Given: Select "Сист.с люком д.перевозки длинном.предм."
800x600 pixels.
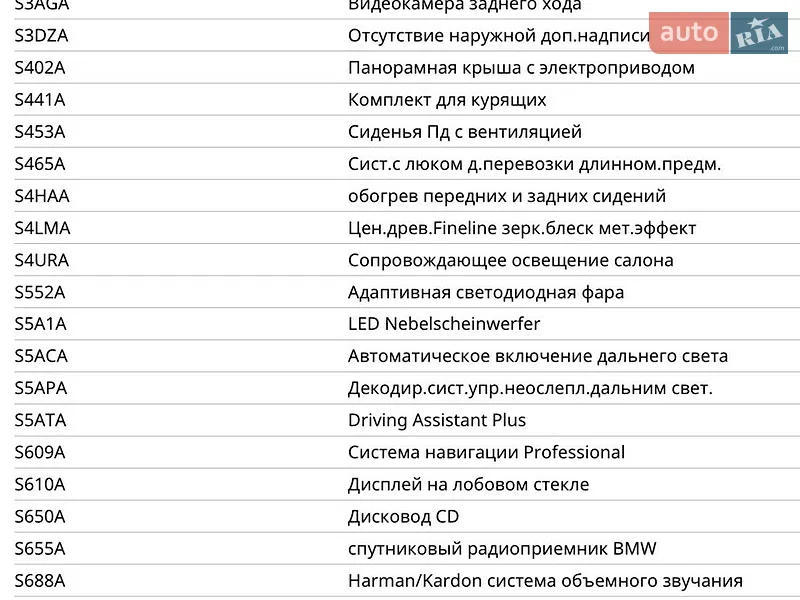Looking at the screenshot, I should pyautogui.click(x=534, y=164).
